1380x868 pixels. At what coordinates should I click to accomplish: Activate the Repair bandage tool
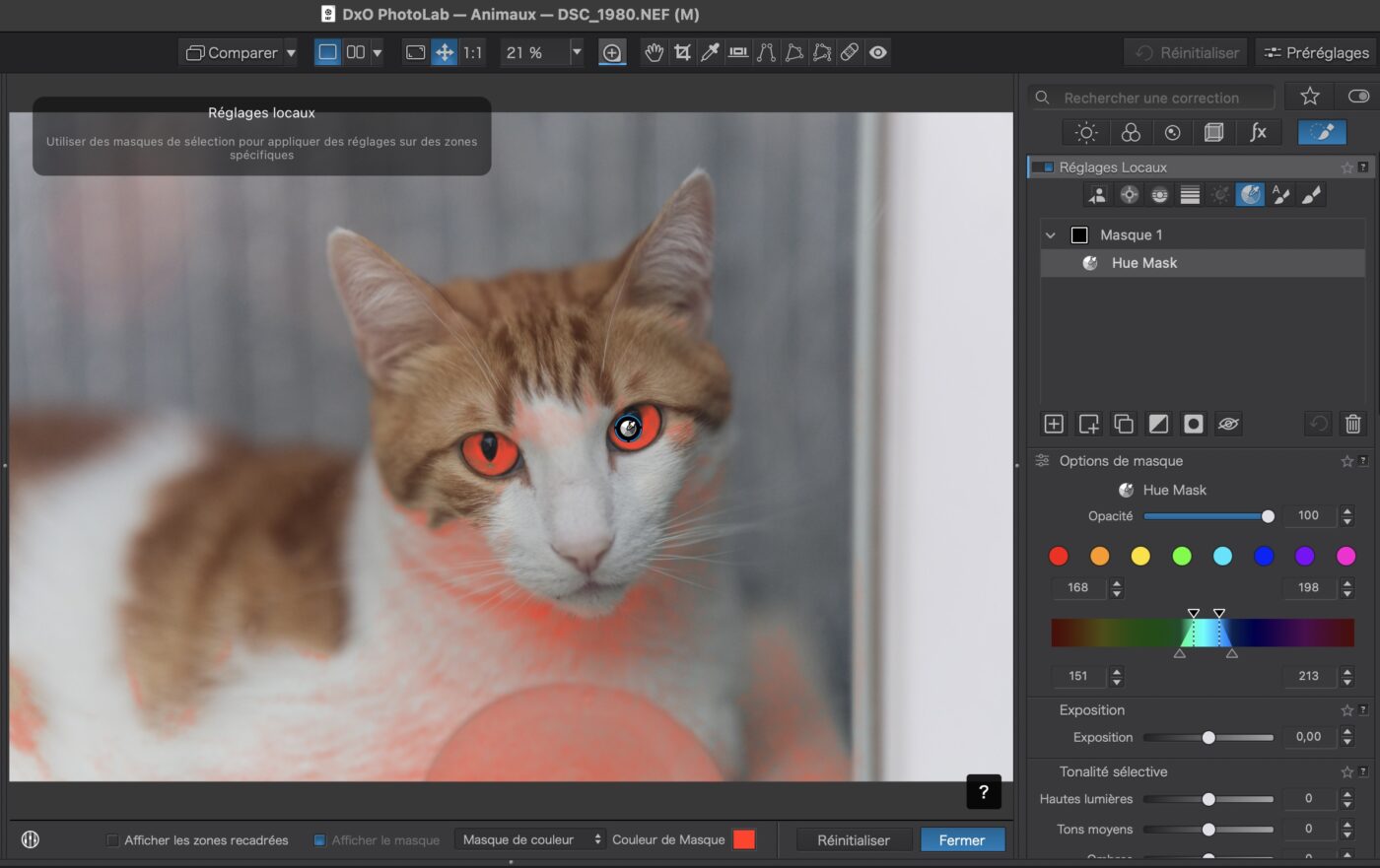tap(850, 52)
